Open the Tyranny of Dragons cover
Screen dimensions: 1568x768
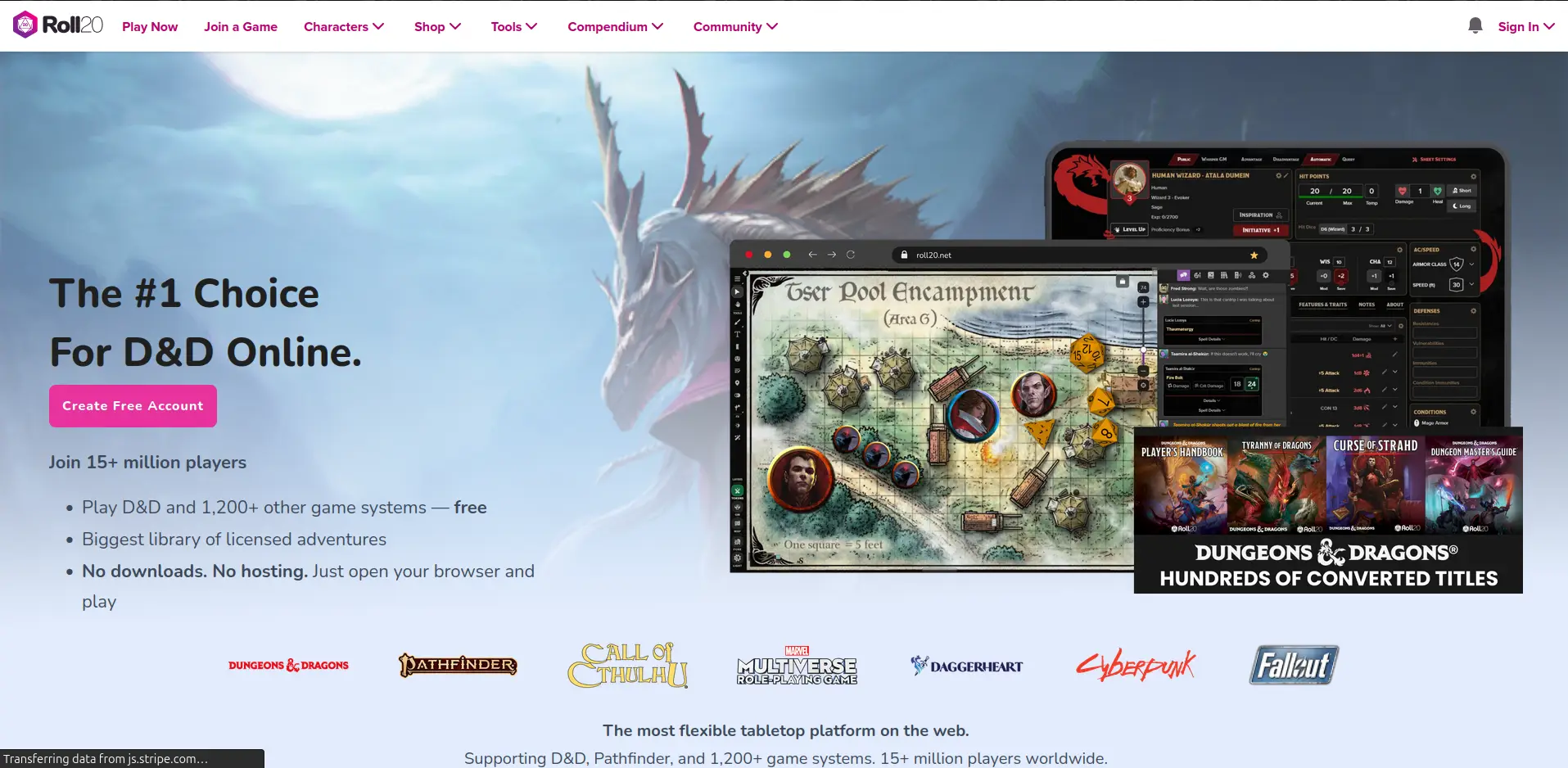tap(1277, 485)
